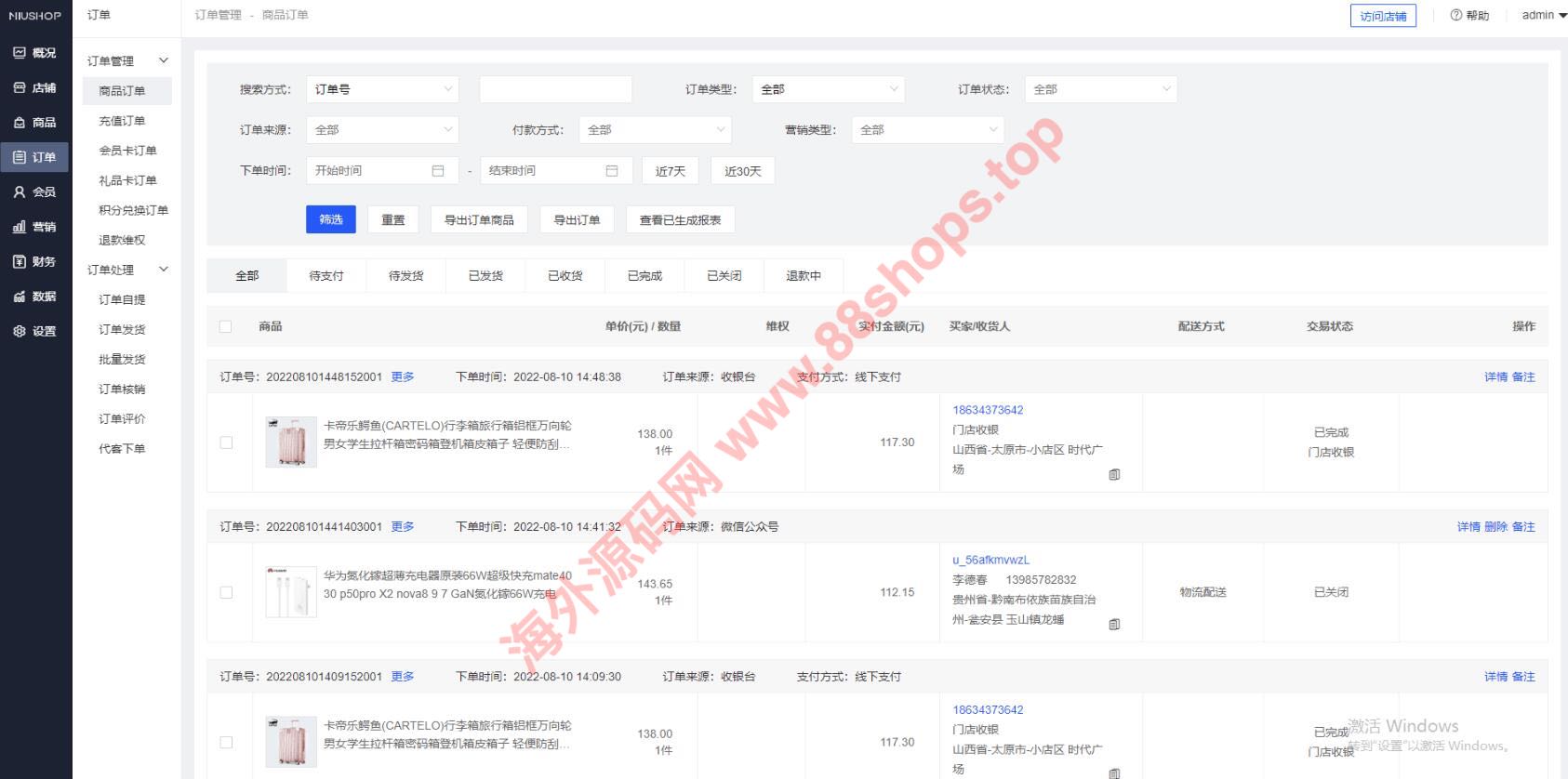Click the 访问店铺 button
This screenshot has width=1568, height=779.
click(1382, 16)
